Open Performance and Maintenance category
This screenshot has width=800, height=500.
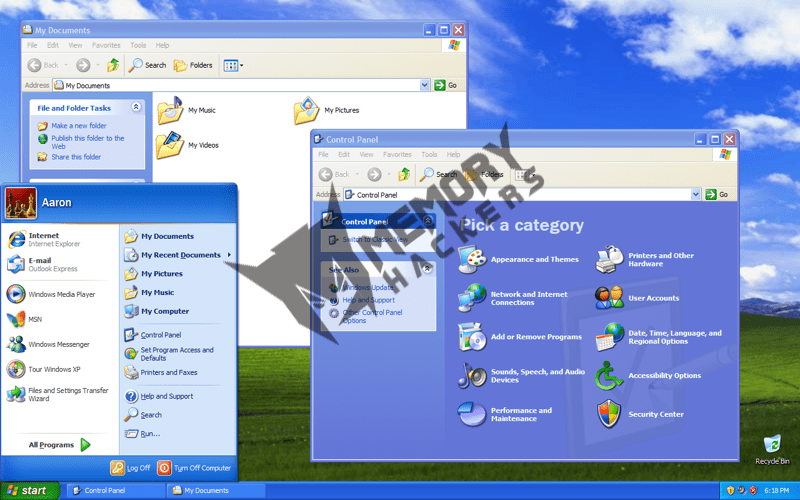click(505, 414)
